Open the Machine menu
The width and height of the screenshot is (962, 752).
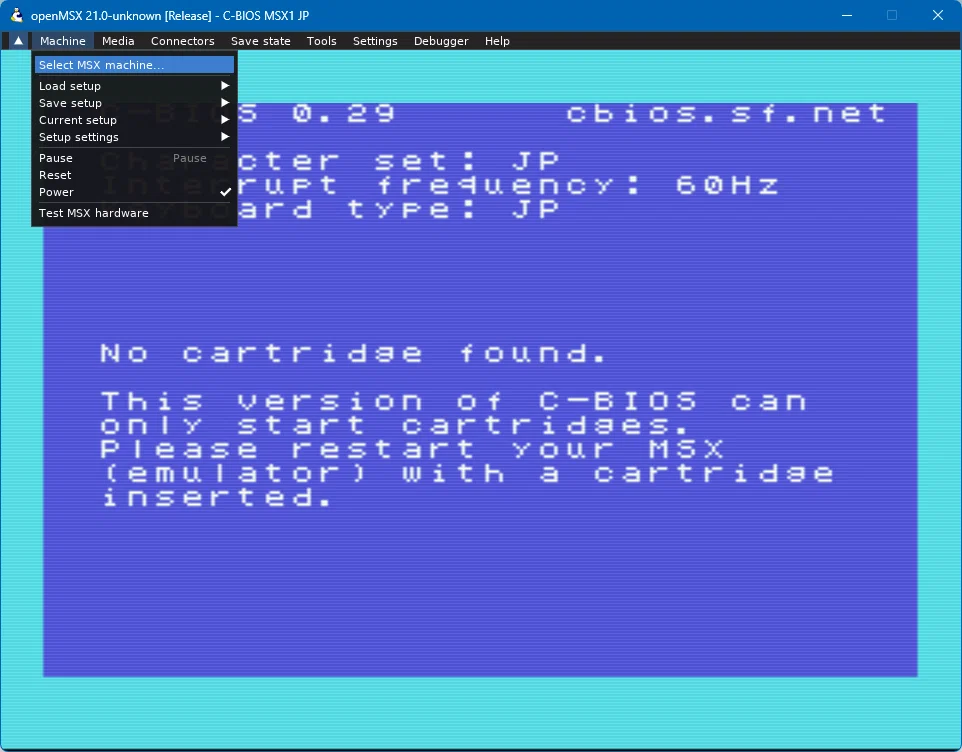pos(63,41)
